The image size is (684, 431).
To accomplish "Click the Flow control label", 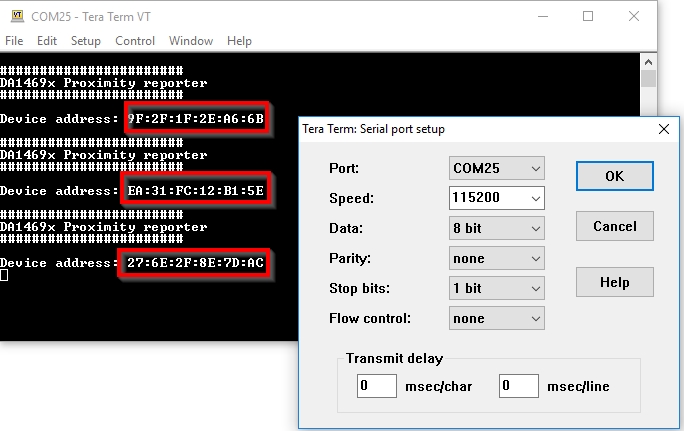I will point(370,318).
